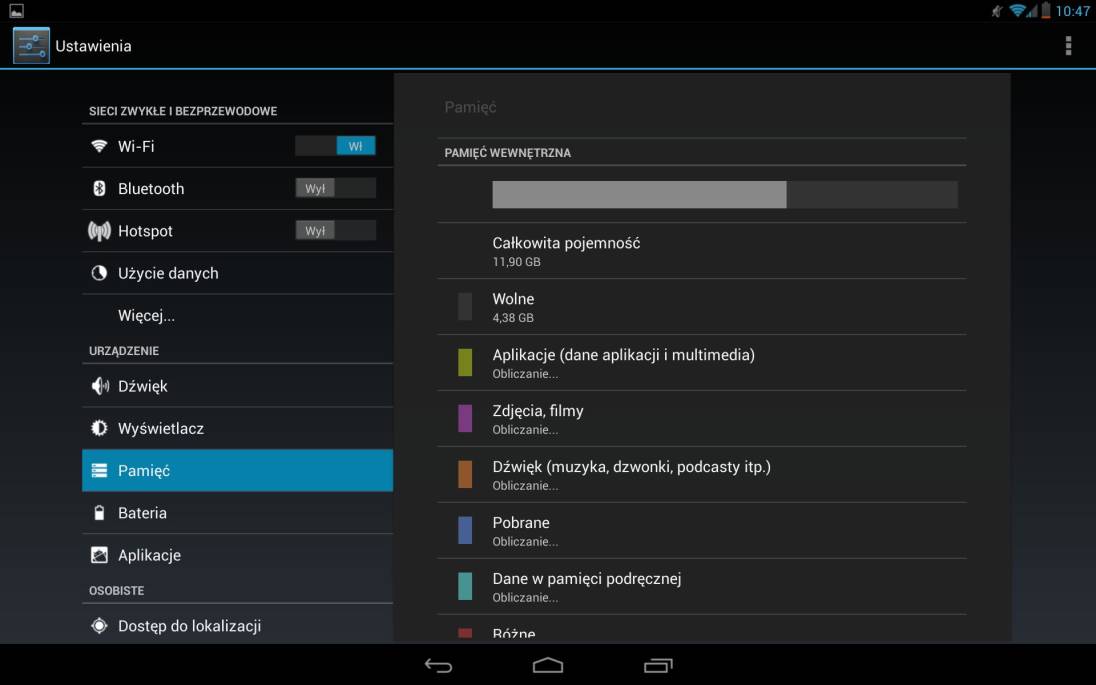
Task: Tap the dark grey Wolne color swatch
Action: [x=465, y=306]
